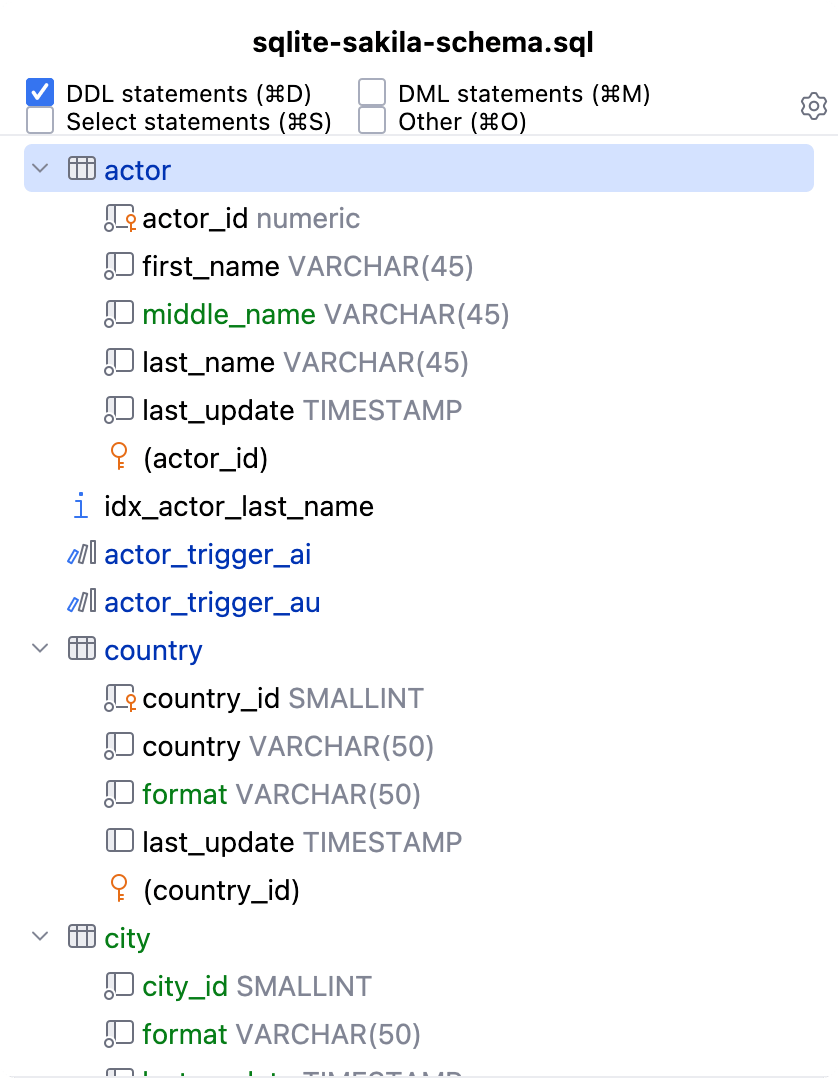Collapse the city table node
Screen dimensions: 838x1078
coord(40,937)
